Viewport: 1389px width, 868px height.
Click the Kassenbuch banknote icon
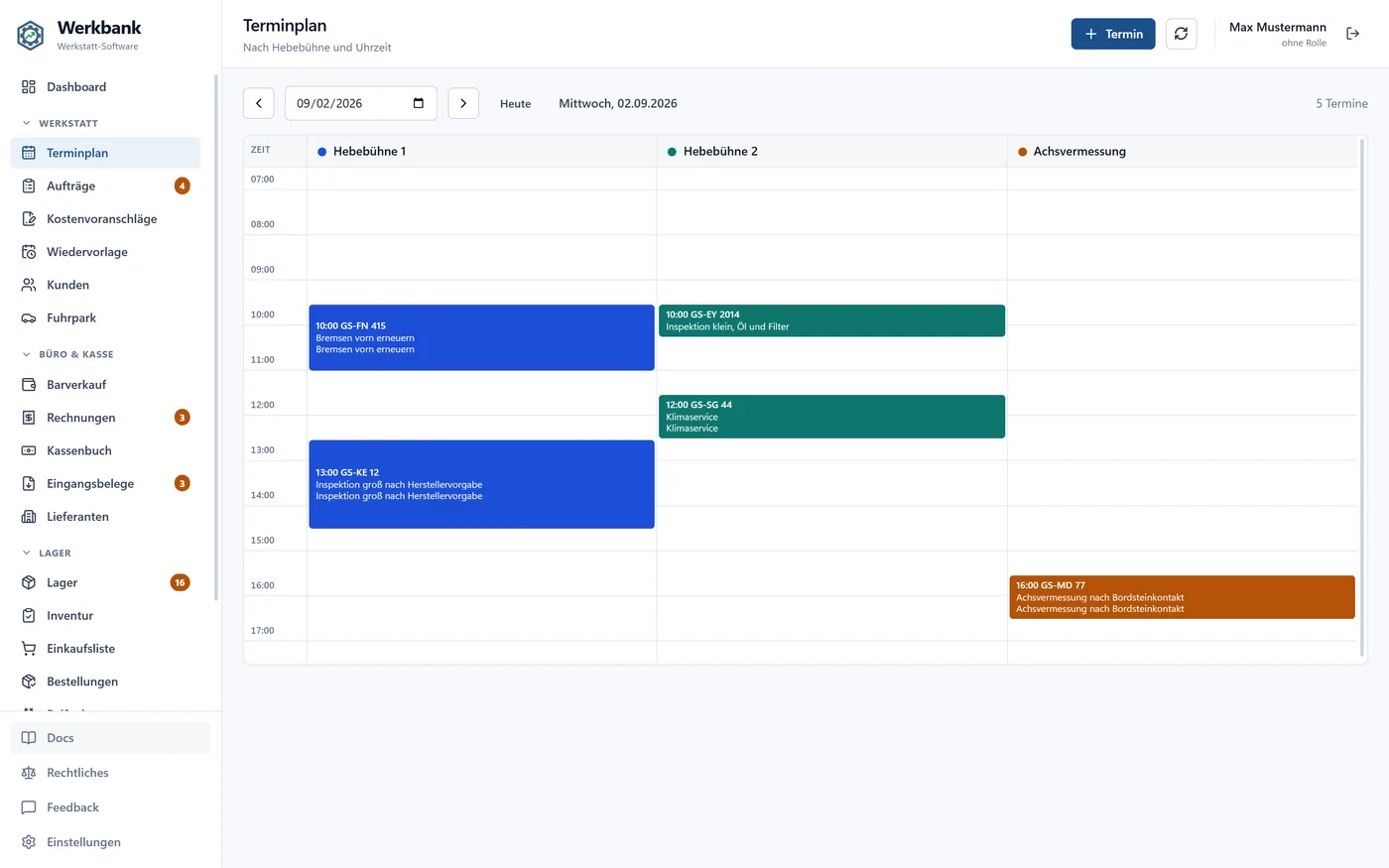coord(29,450)
